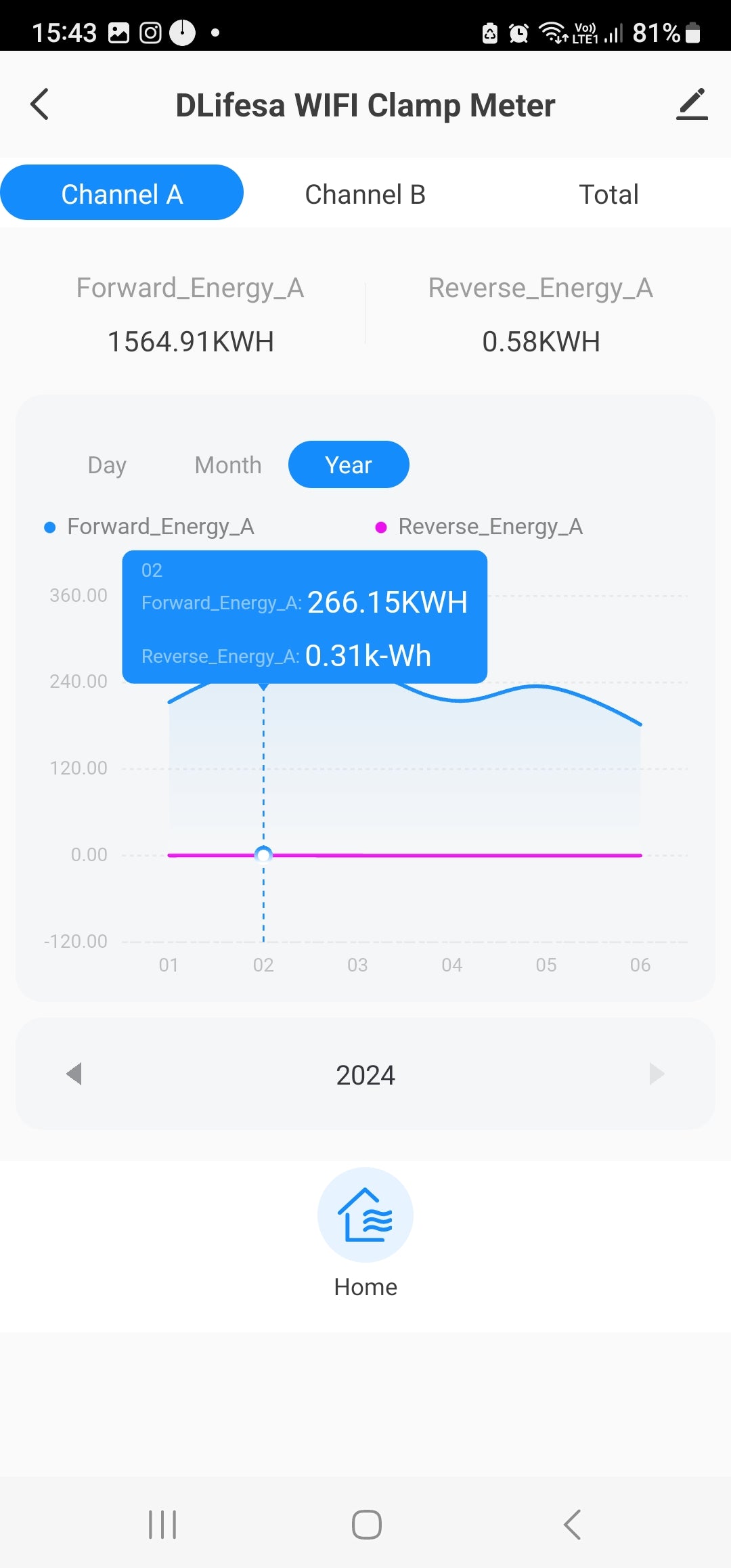Tap Android system back button

click(x=572, y=1525)
